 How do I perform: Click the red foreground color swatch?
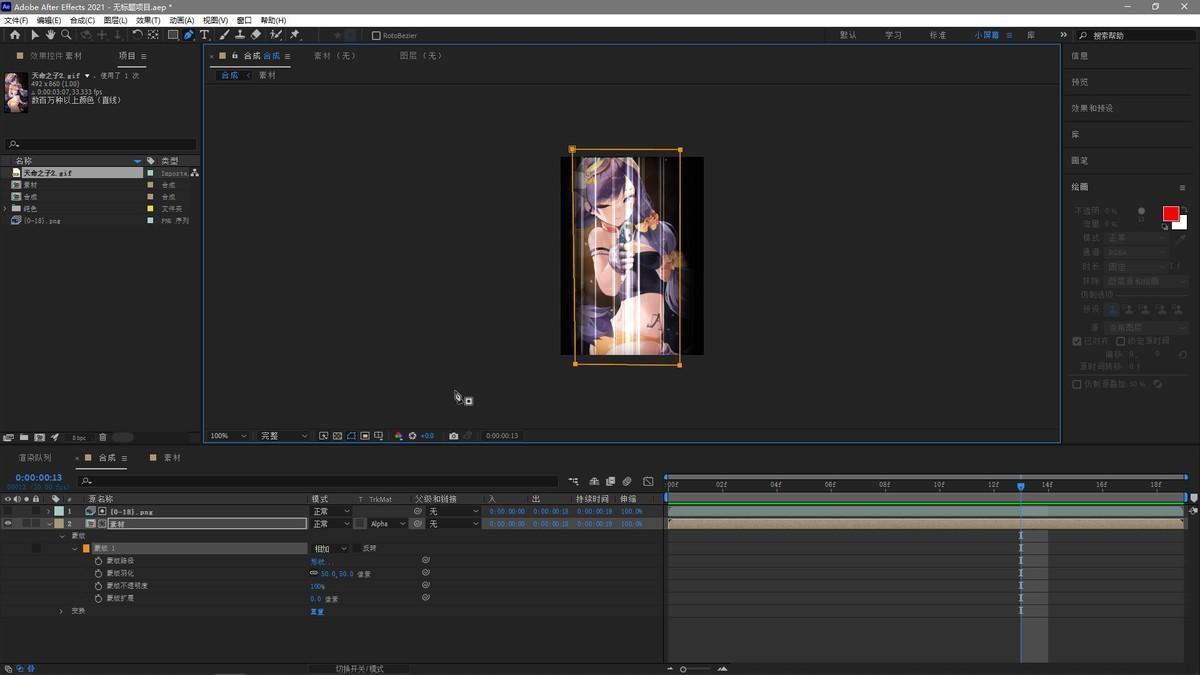[1170, 213]
